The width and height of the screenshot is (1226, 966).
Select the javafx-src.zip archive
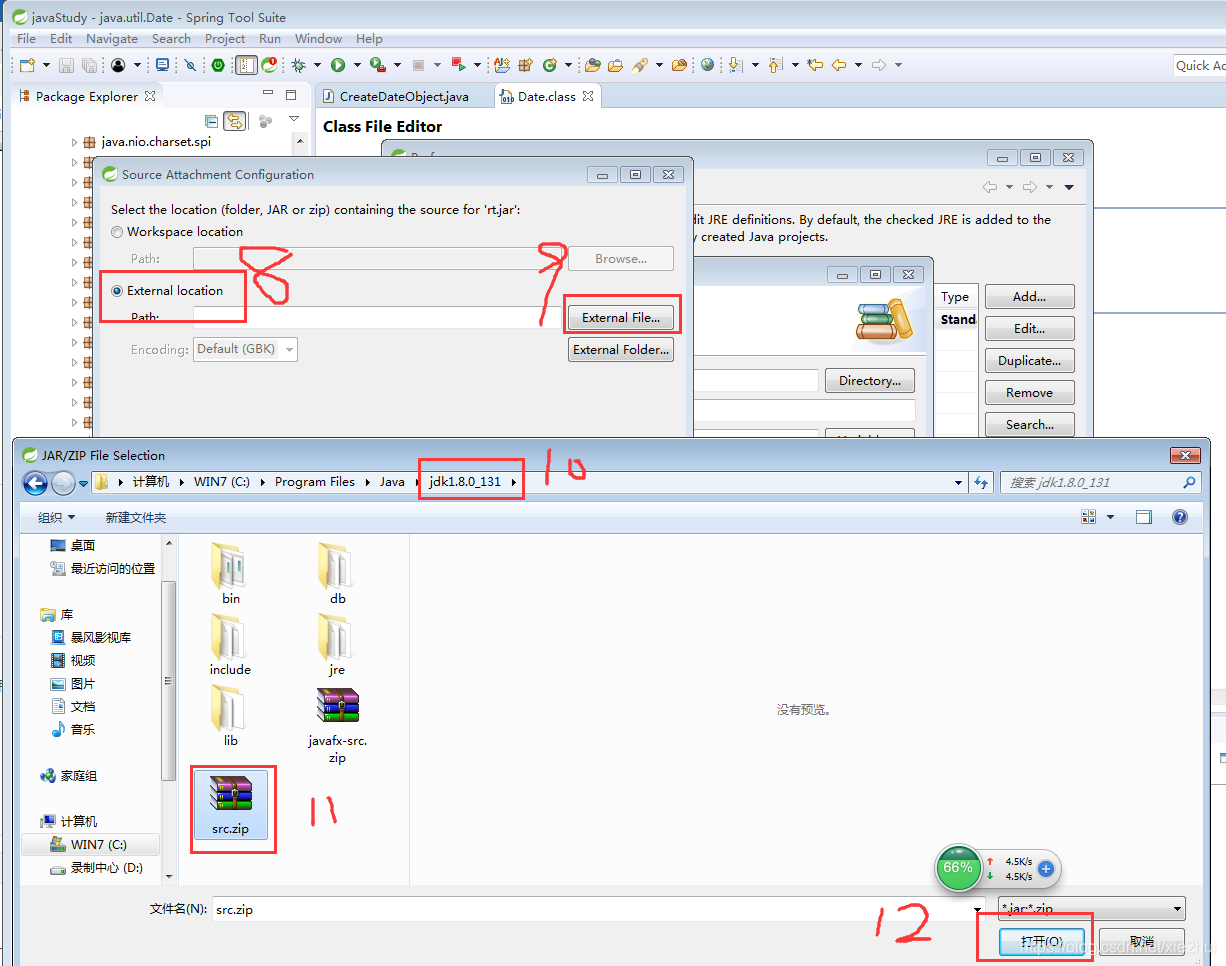[x=337, y=725]
